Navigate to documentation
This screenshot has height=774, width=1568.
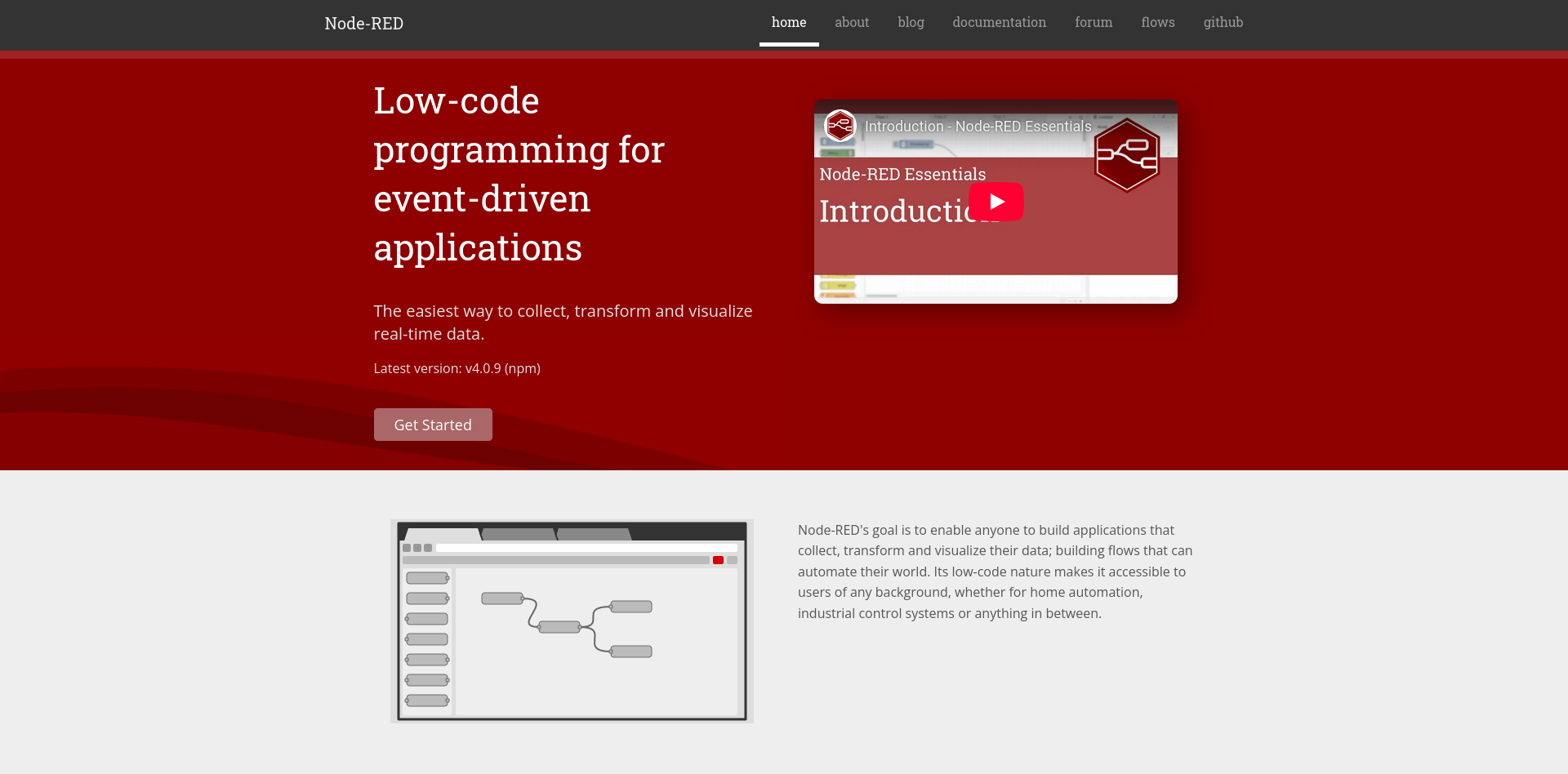tap(999, 23)
